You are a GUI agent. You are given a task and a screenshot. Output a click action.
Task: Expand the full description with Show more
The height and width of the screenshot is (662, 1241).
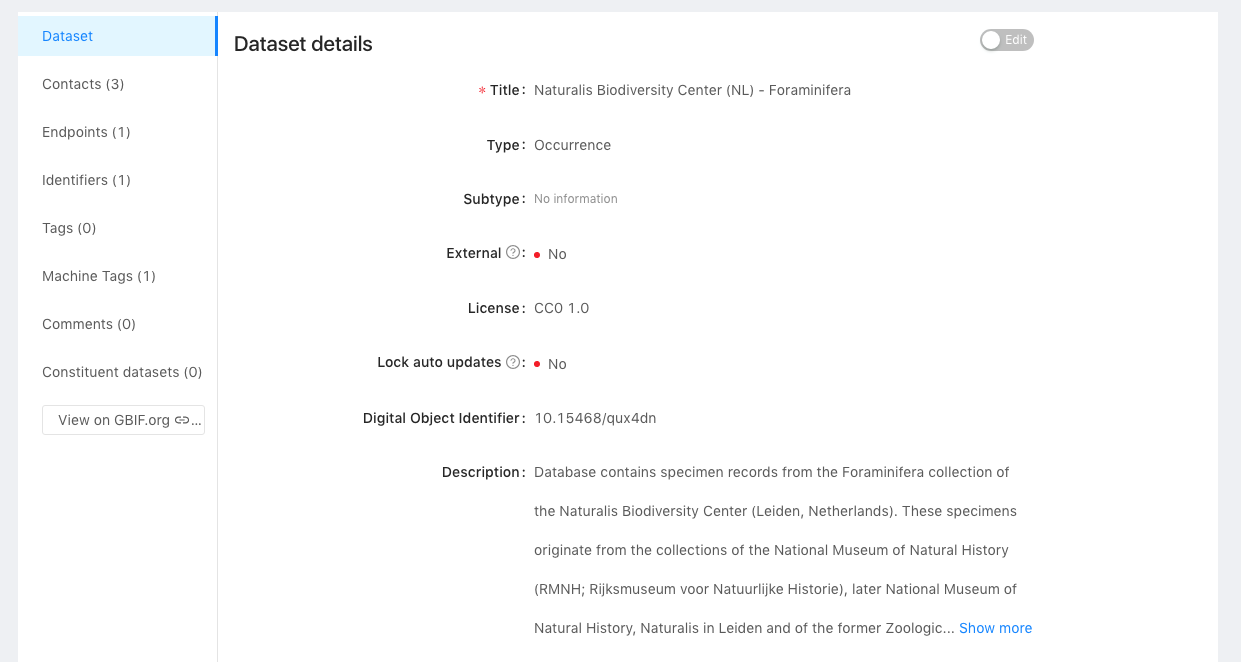pos(995,627)
